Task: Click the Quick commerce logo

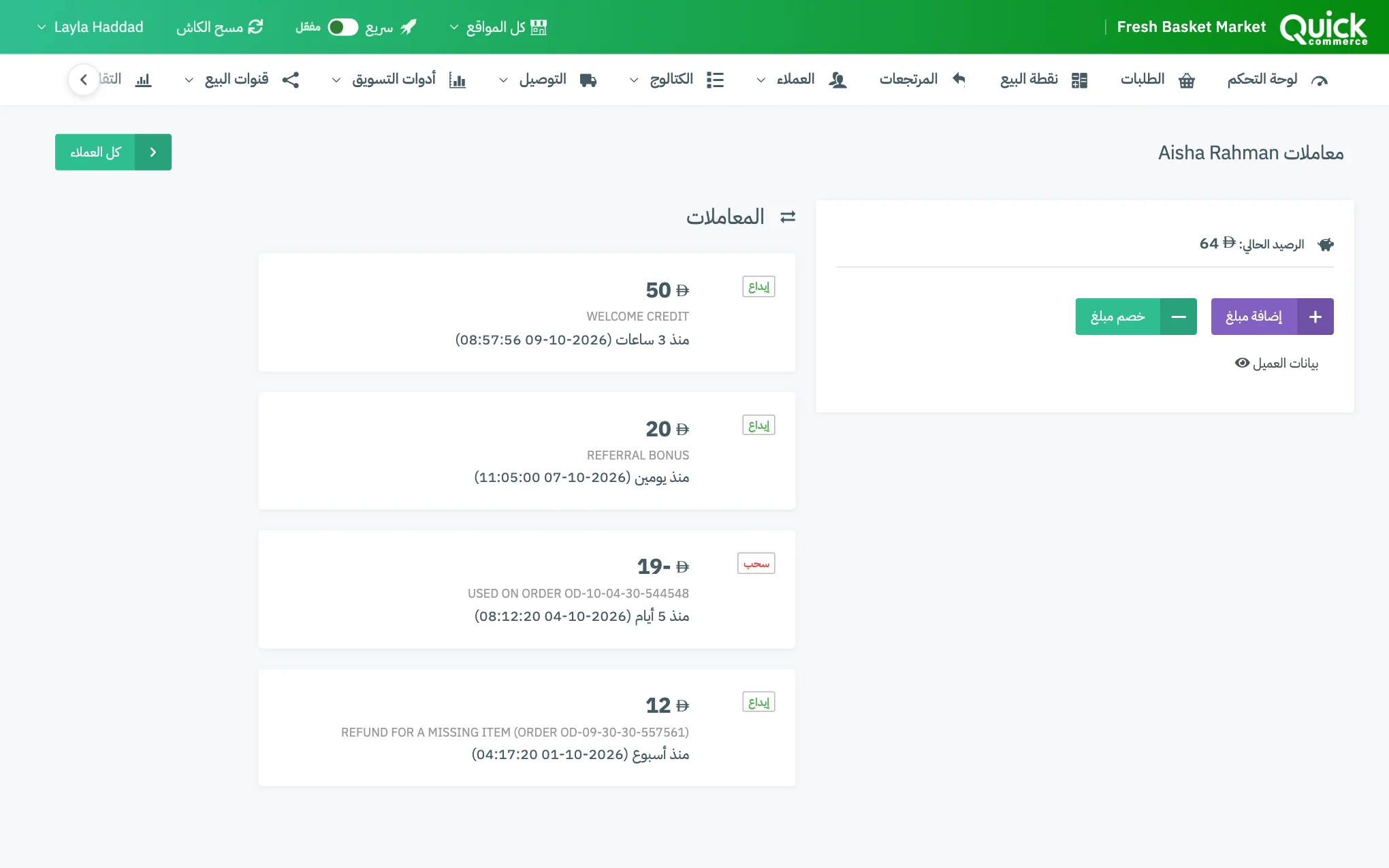Action: [1323, 28]
